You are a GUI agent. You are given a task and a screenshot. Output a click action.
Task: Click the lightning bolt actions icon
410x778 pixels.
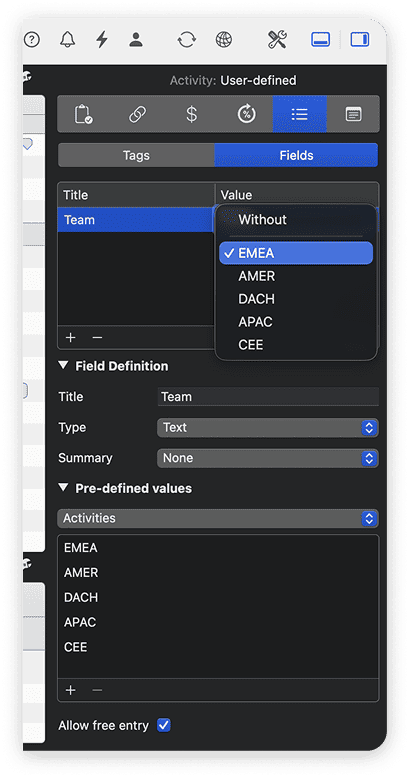tap(102, 40)
